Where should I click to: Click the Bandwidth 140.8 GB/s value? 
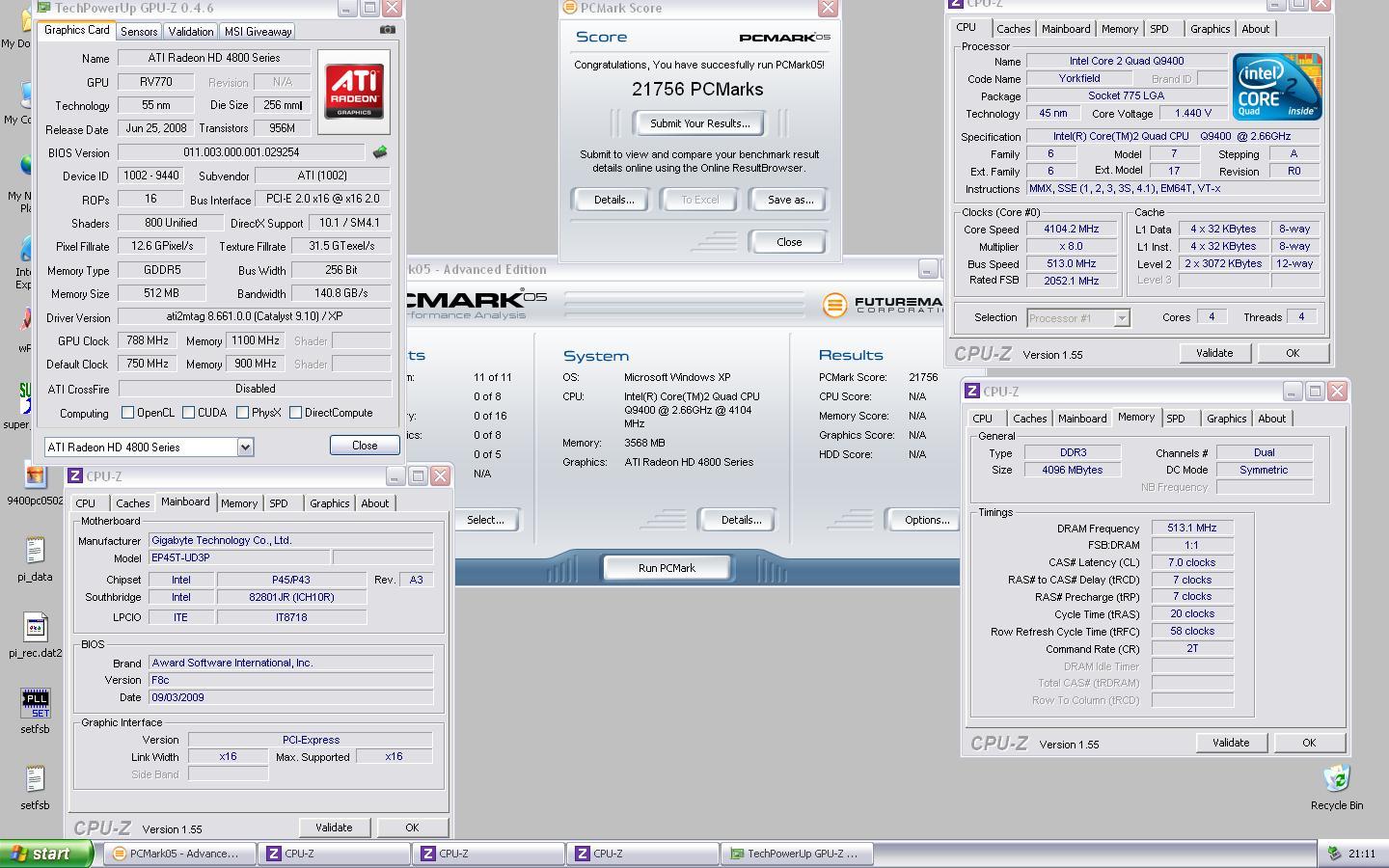[x=340, y=293]
